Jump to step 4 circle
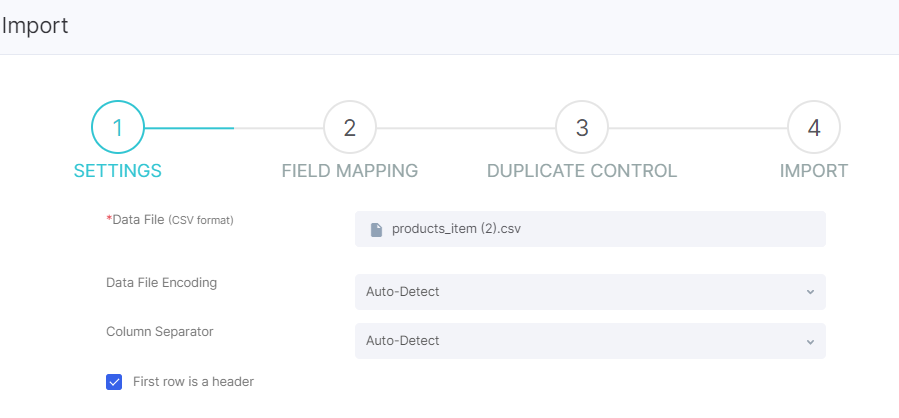899x418 pixels. (x=814, y=127)
